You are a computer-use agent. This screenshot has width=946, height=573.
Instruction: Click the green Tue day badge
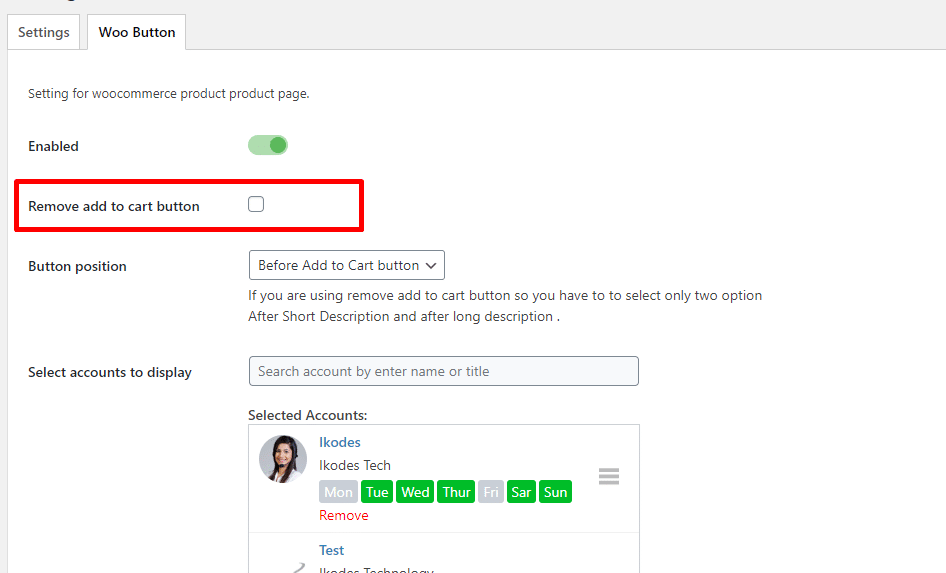pos(377,492)
